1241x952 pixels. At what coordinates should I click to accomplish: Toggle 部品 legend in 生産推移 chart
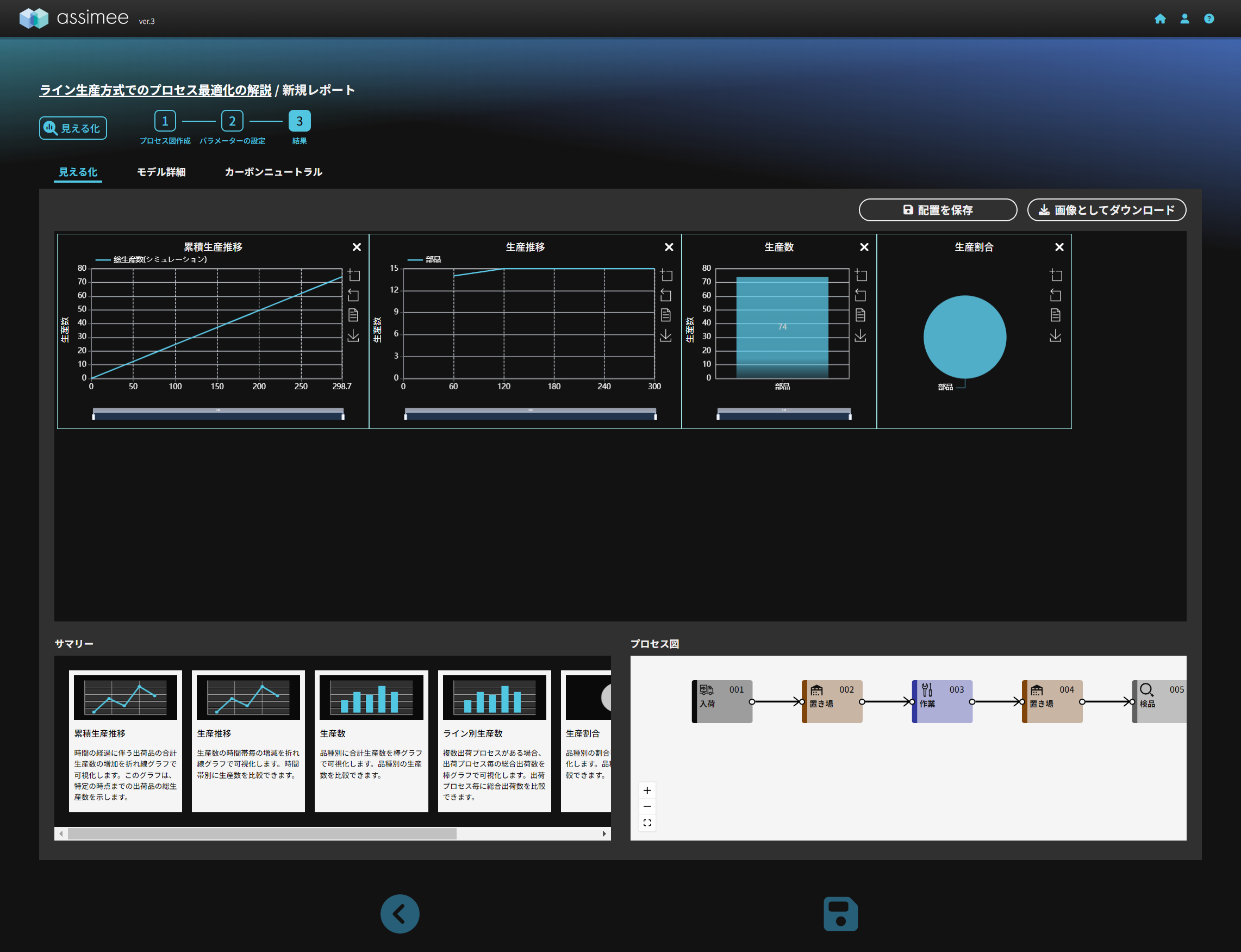click(425, 259)
